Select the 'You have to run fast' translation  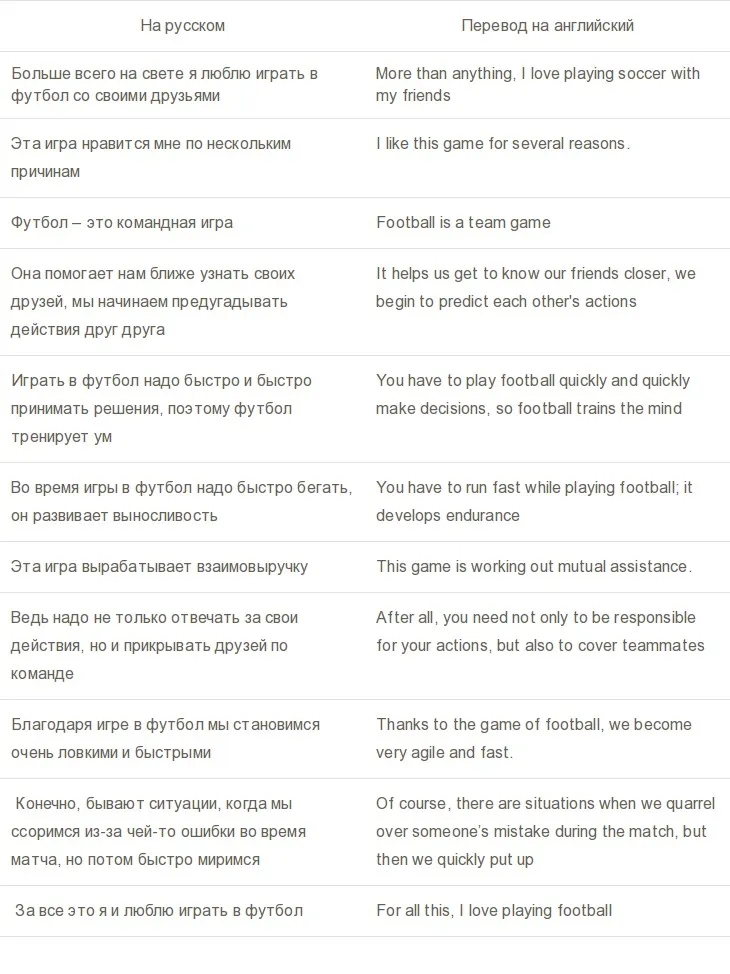[x=534, y=501]
